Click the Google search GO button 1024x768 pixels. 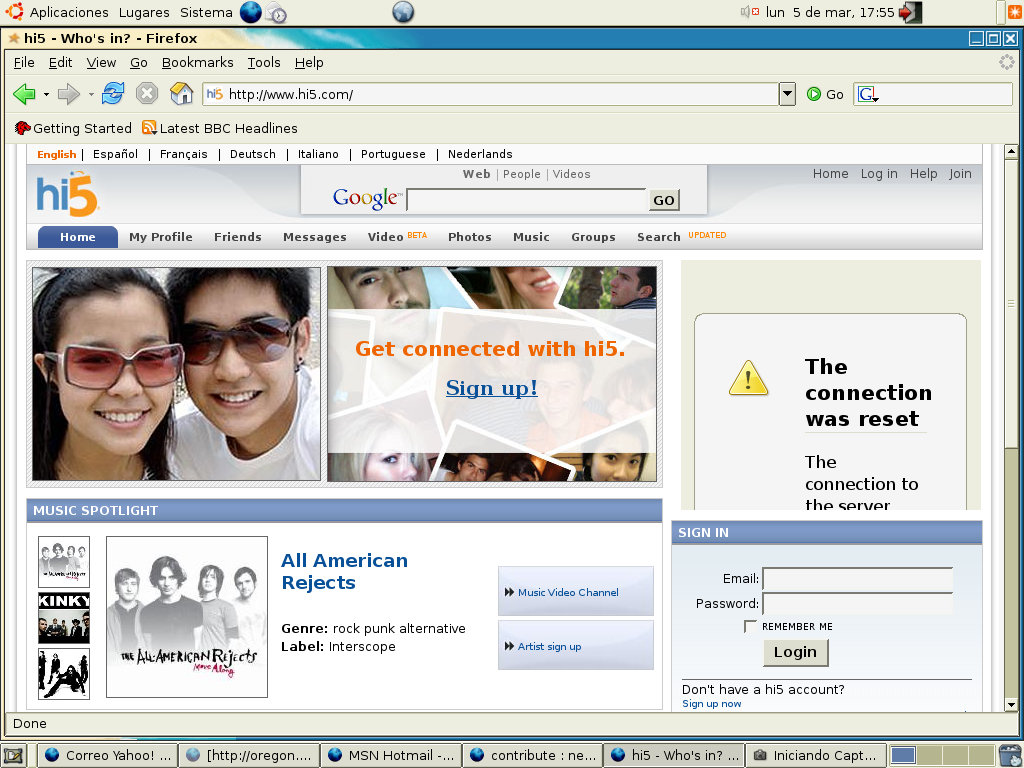tap(664, 200)
